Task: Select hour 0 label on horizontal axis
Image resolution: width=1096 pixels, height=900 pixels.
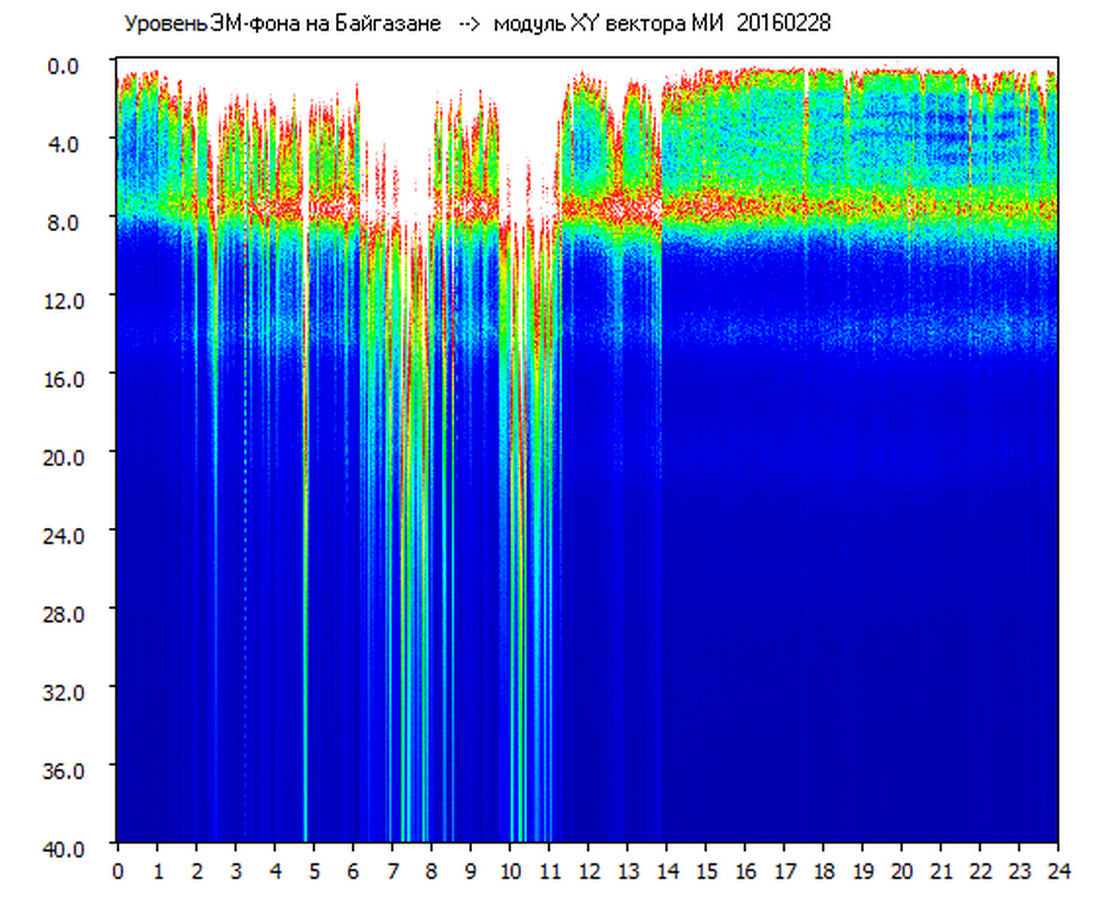Action: (x=117, y=870)
